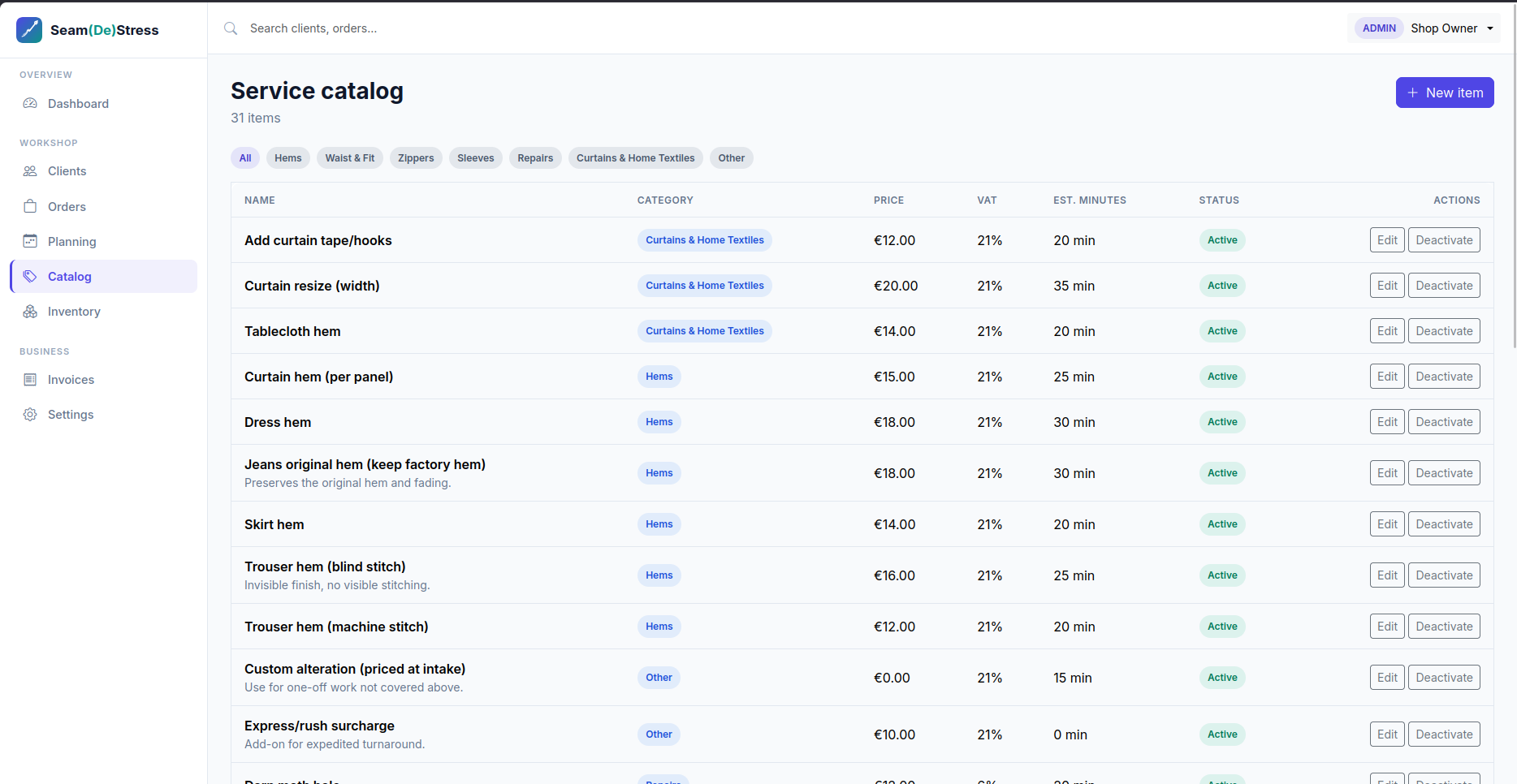1517x784 pixels.
Task: Filter catalog by Sleeves
Action: pyautogui.click(x=476, y=158)
